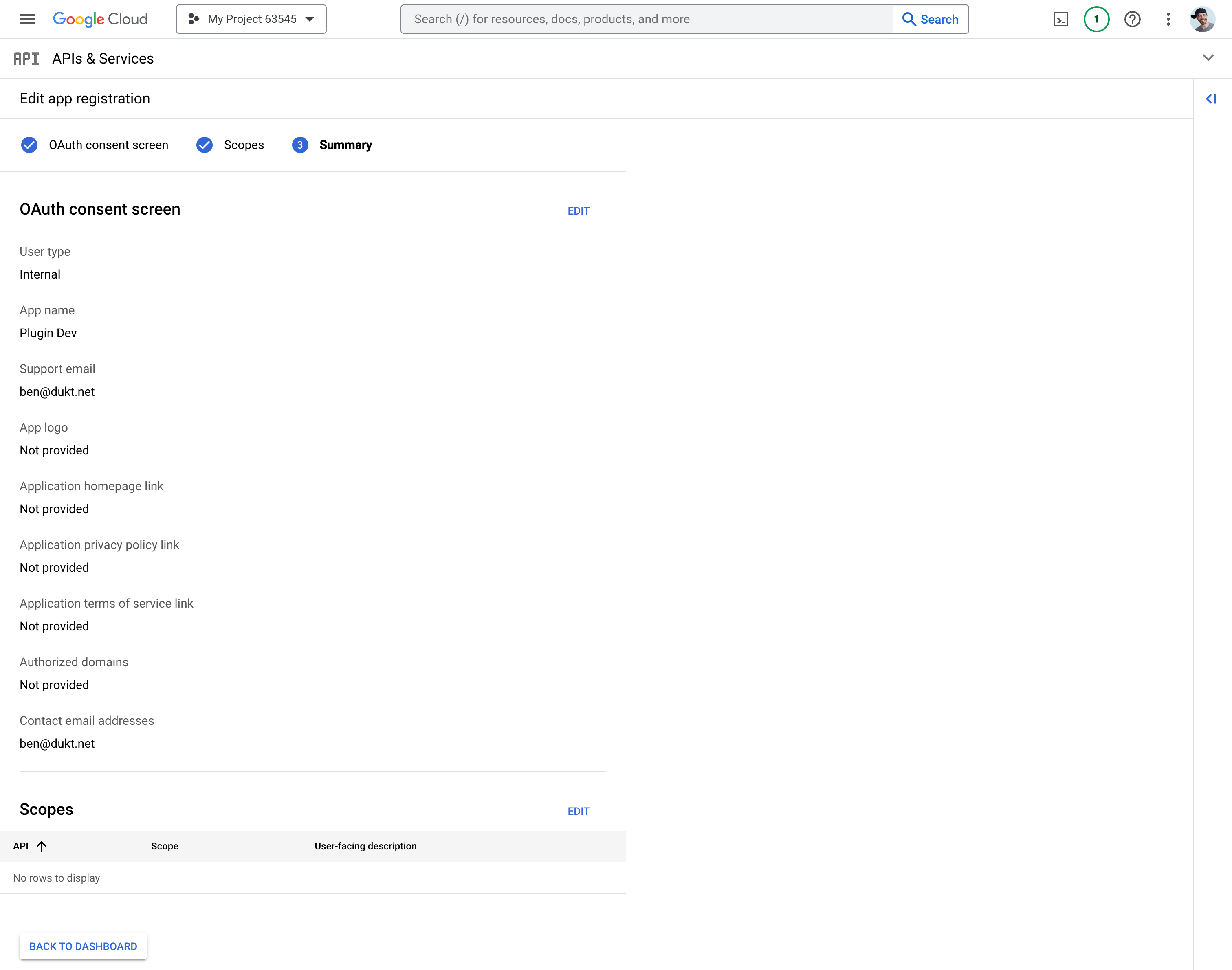Click the Summary step label

pyautogui.click(x=345, y=145)
